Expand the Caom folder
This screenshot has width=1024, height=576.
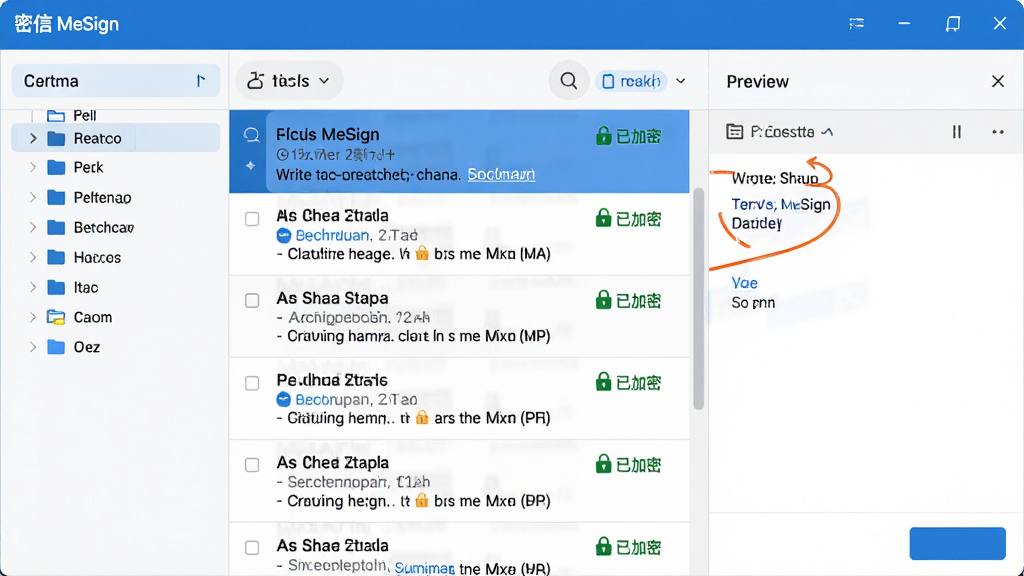[33, 317]
